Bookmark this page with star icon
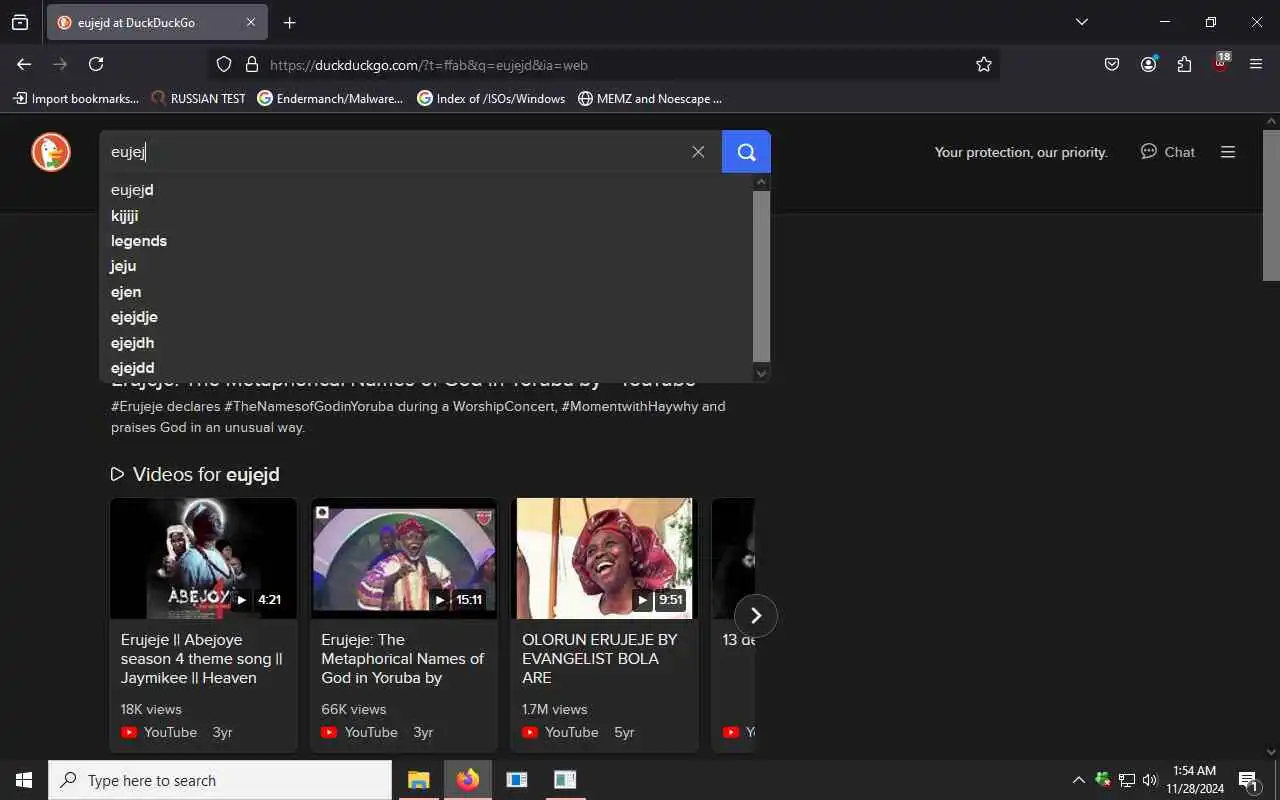 (984, 64)
